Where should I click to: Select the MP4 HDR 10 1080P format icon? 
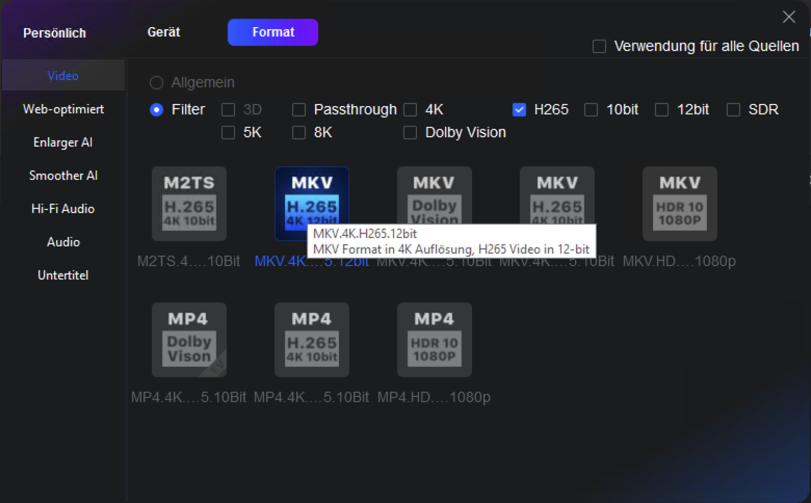[x=434, y=340]
